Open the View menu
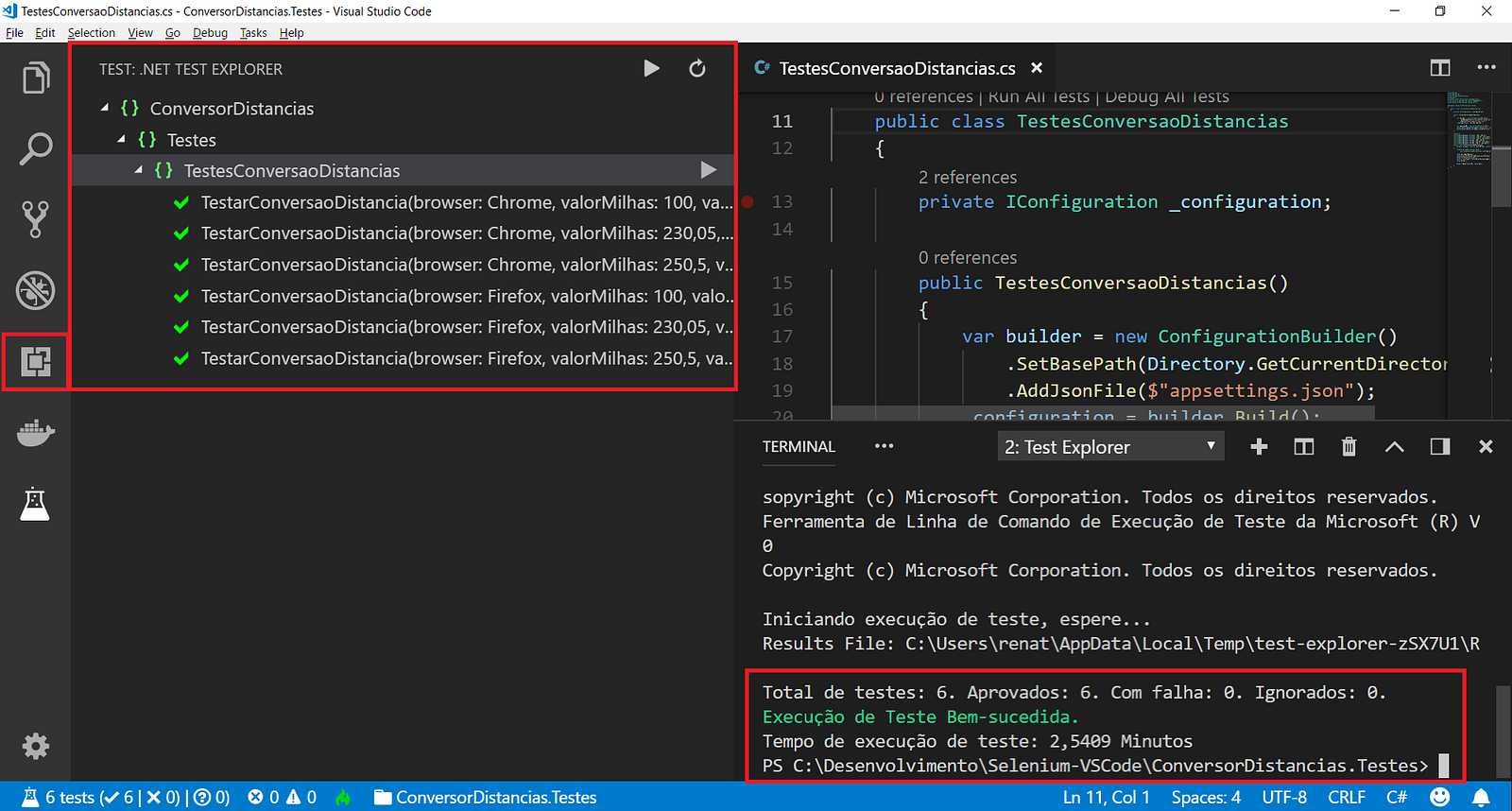 click(x=140, y=32)
